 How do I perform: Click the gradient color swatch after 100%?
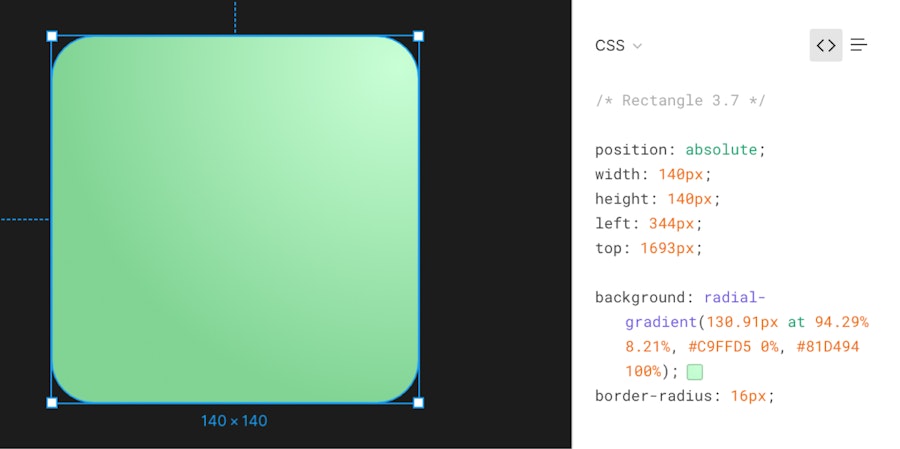pyautogui.click(x=695, y=371)
